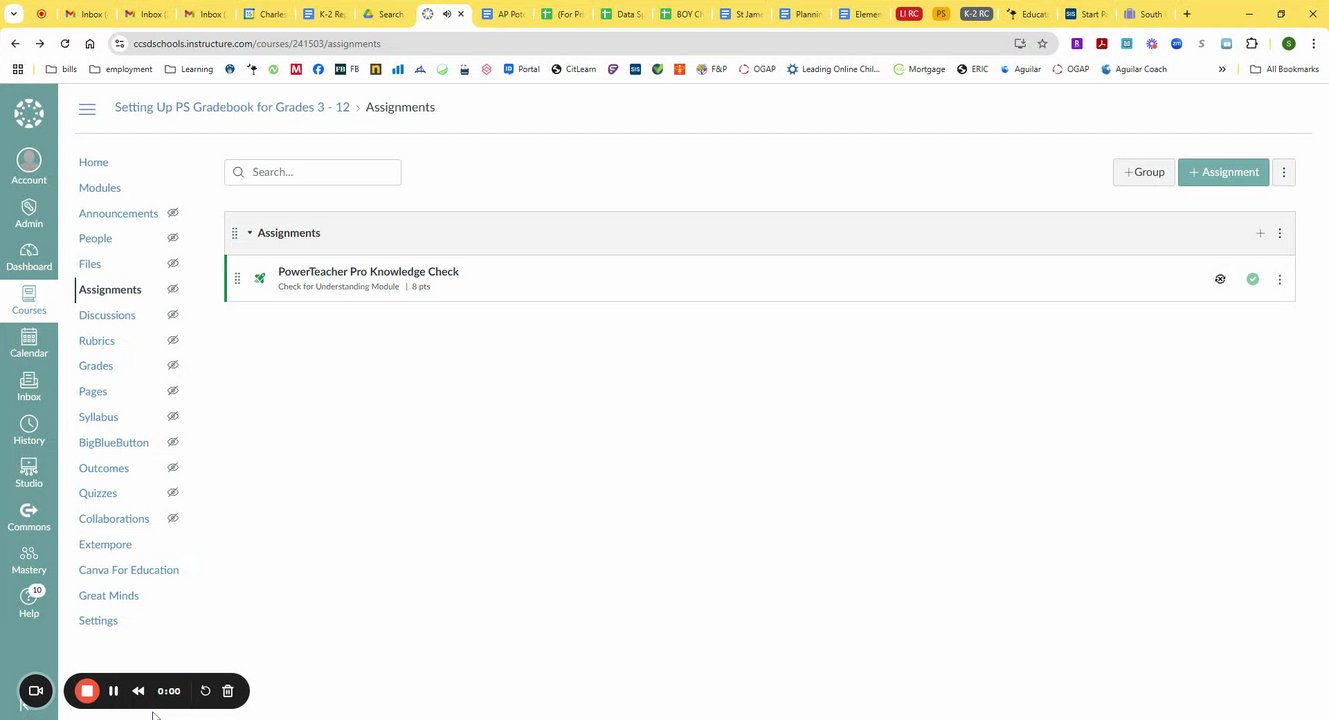Open the Canva For Education link
This screenshot has height=720, width=1329.
[x=129, y=570]
